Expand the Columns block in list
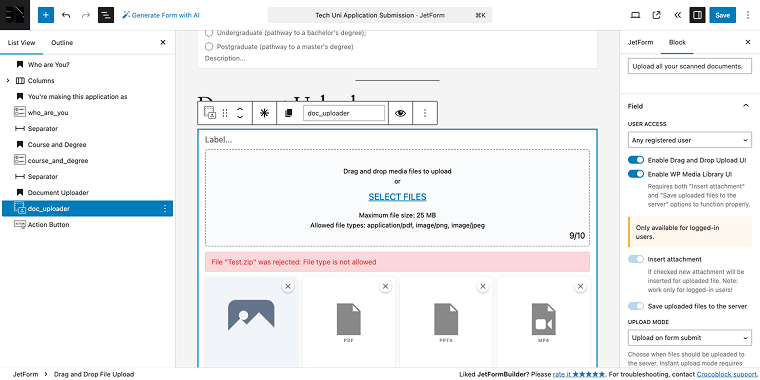 [x=8, y=80]
